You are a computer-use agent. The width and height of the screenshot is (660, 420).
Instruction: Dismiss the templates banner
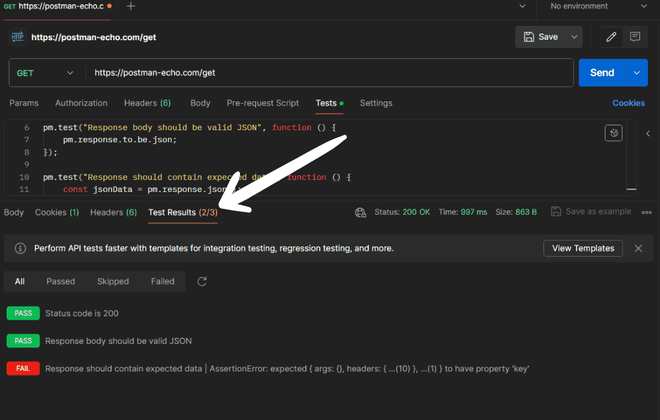click(638, 248)
